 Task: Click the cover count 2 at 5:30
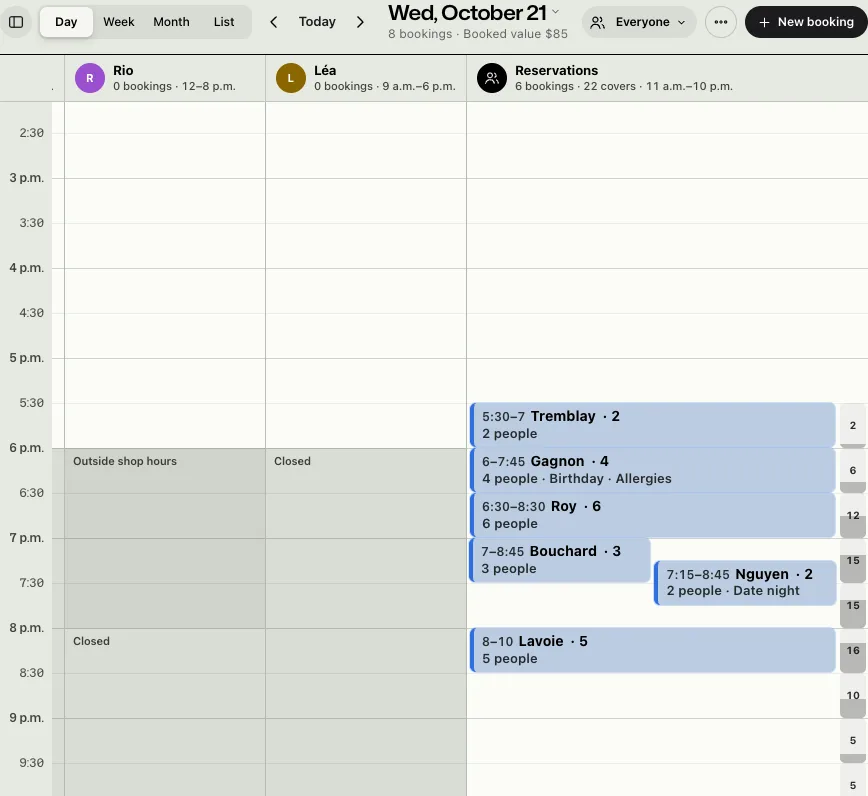click(852, 425)
